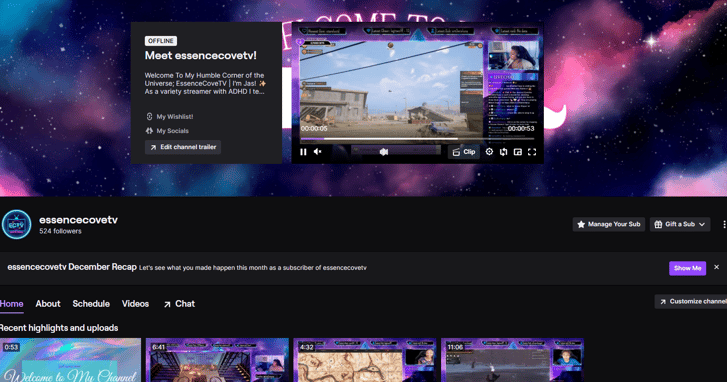Viewport: 727px width, 382px height.
Task: Open the three-dot more options menu
Action: pos(724,224)
